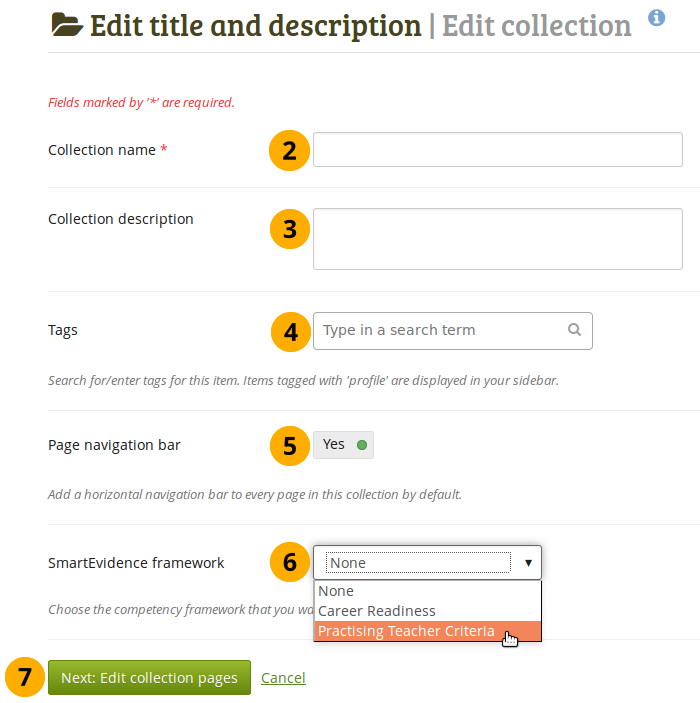Open the SmartEvidence framework dropdown
The height and width of the screenshot is (703, 700).
pos(420,563)
